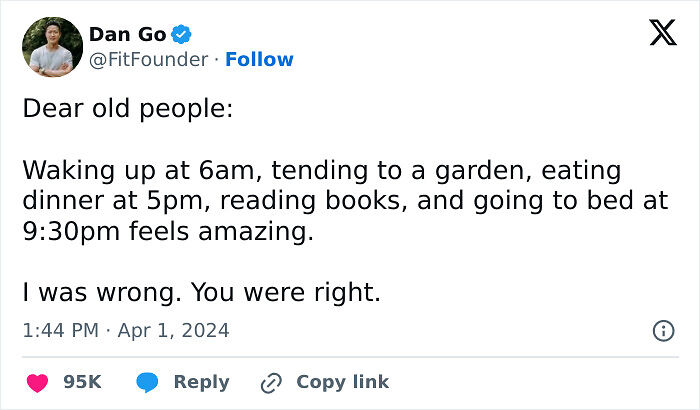Open Dan Go's profile photo
The width and height of the screenshot is (700, 410).
[51, 47]
